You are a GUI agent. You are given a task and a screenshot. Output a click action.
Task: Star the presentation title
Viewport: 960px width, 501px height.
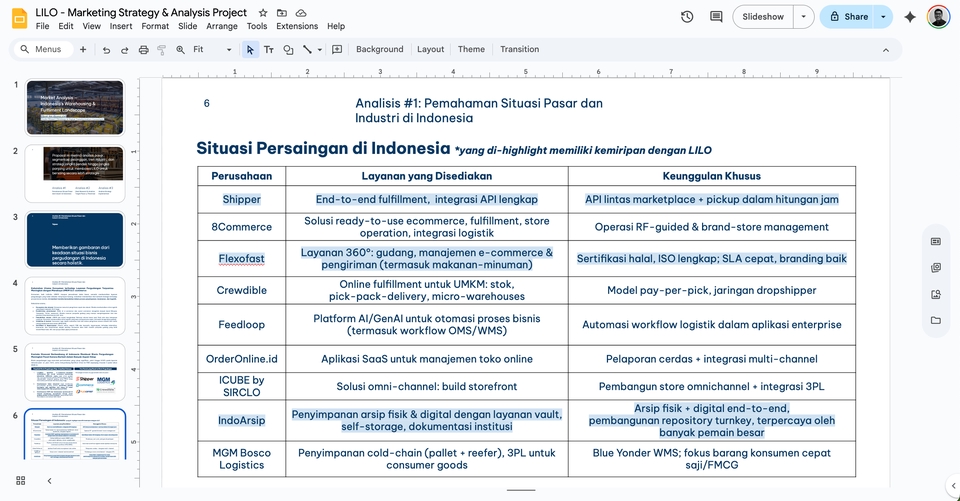click(261, 12)
